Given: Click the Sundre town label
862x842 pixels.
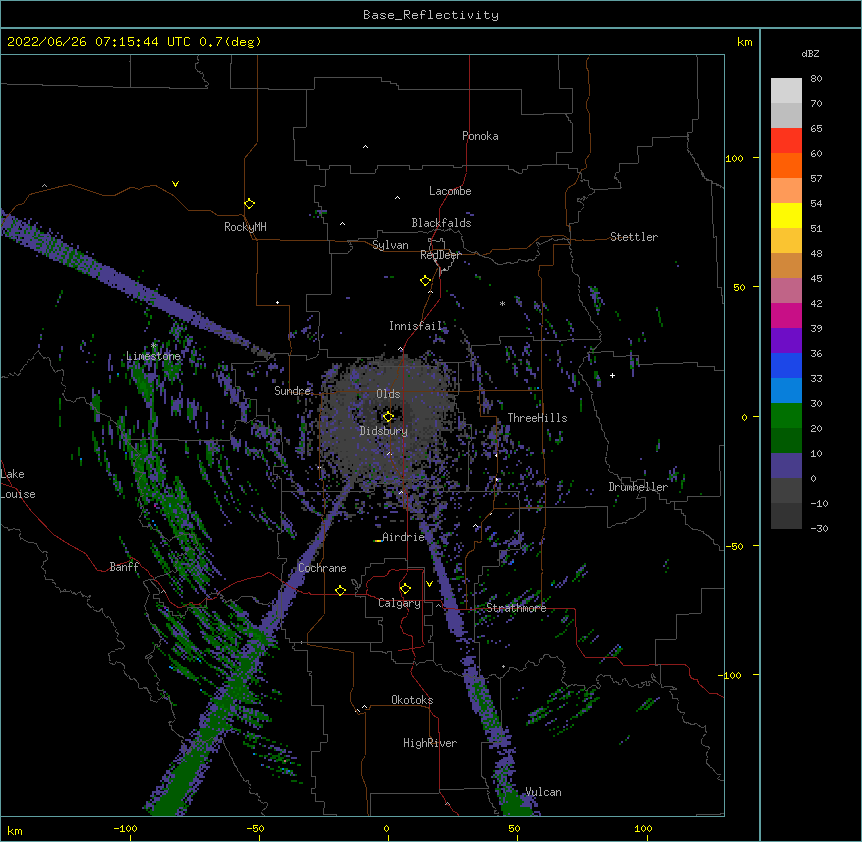Looking at the screenshot, I should point(292,391).
